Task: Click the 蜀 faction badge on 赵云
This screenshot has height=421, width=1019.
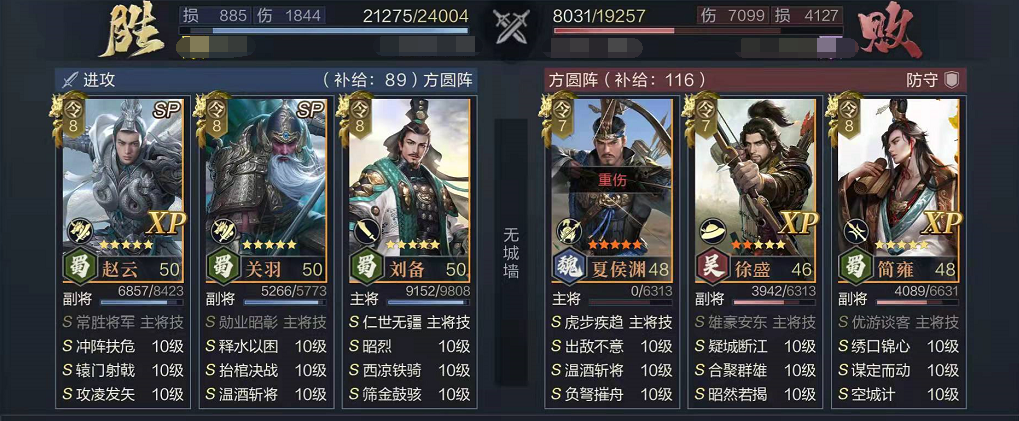Action: coord(79,267)
